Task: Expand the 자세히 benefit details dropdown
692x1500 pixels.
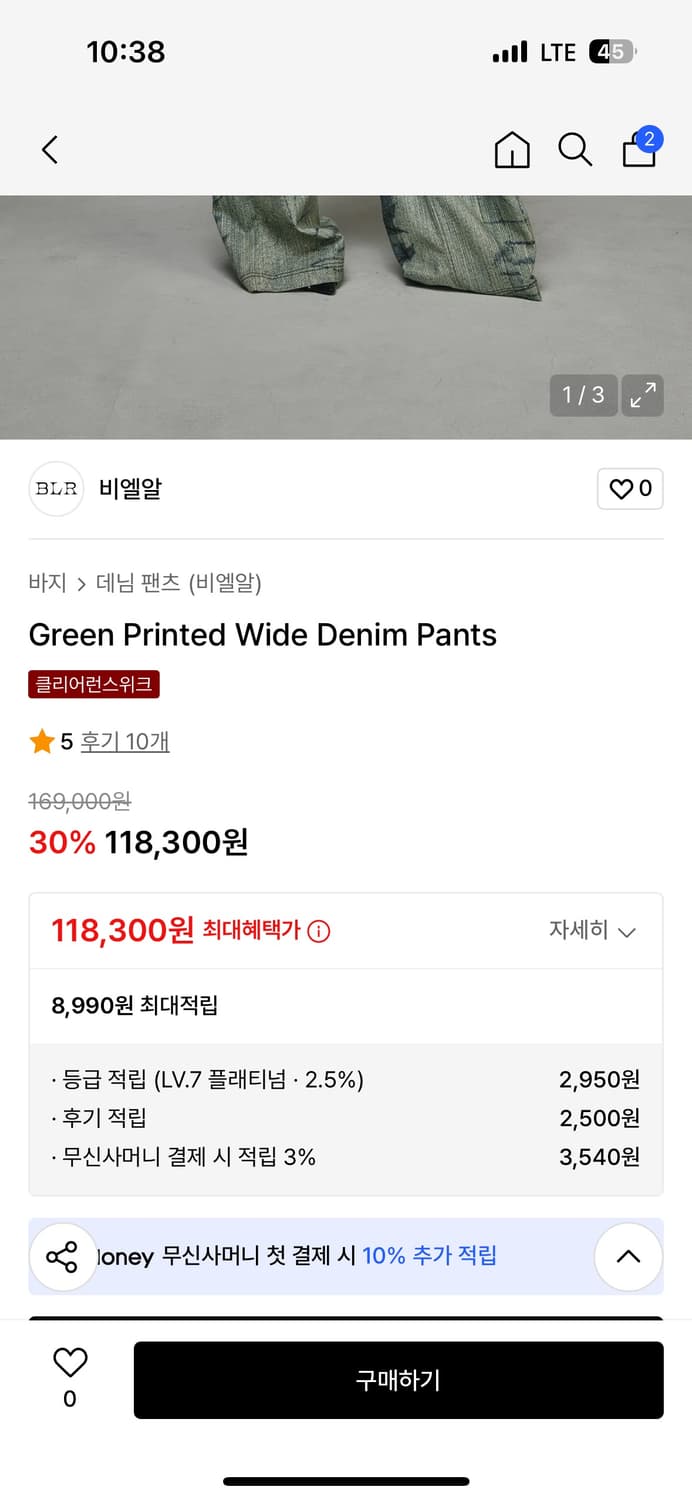Action: point(595,930)
